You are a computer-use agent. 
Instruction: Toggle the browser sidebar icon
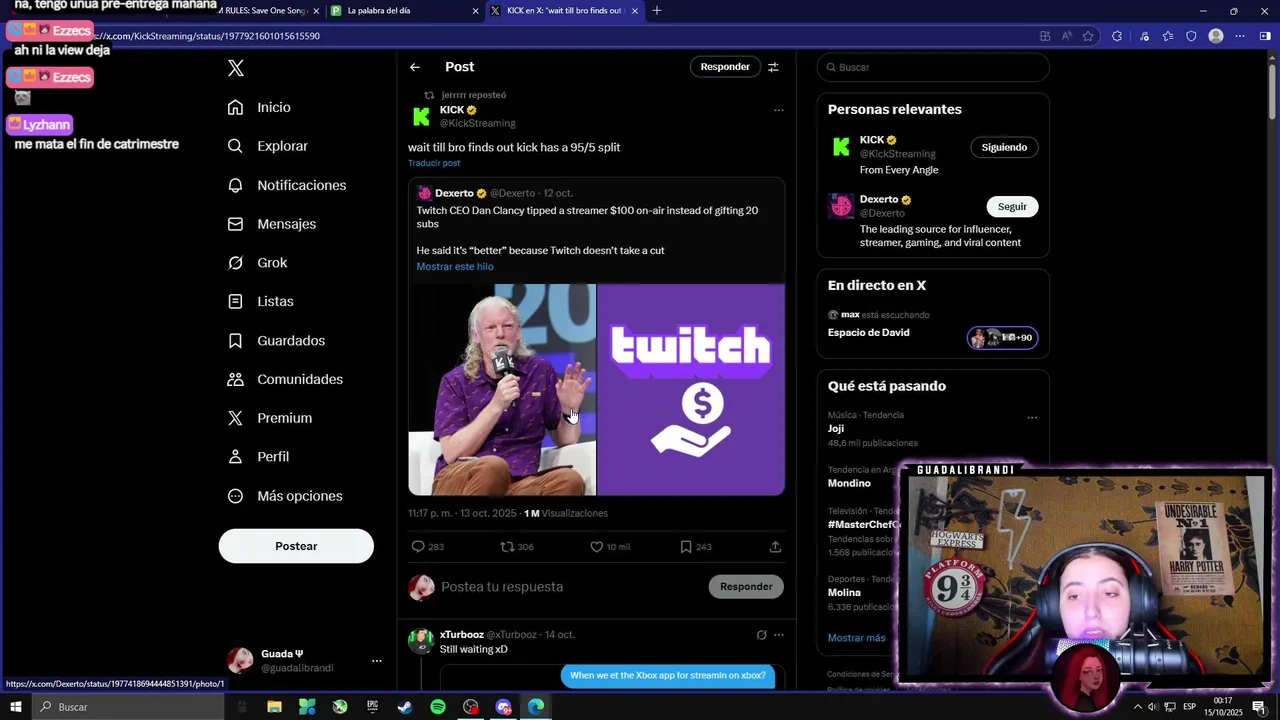click(x=1265, y=36)
